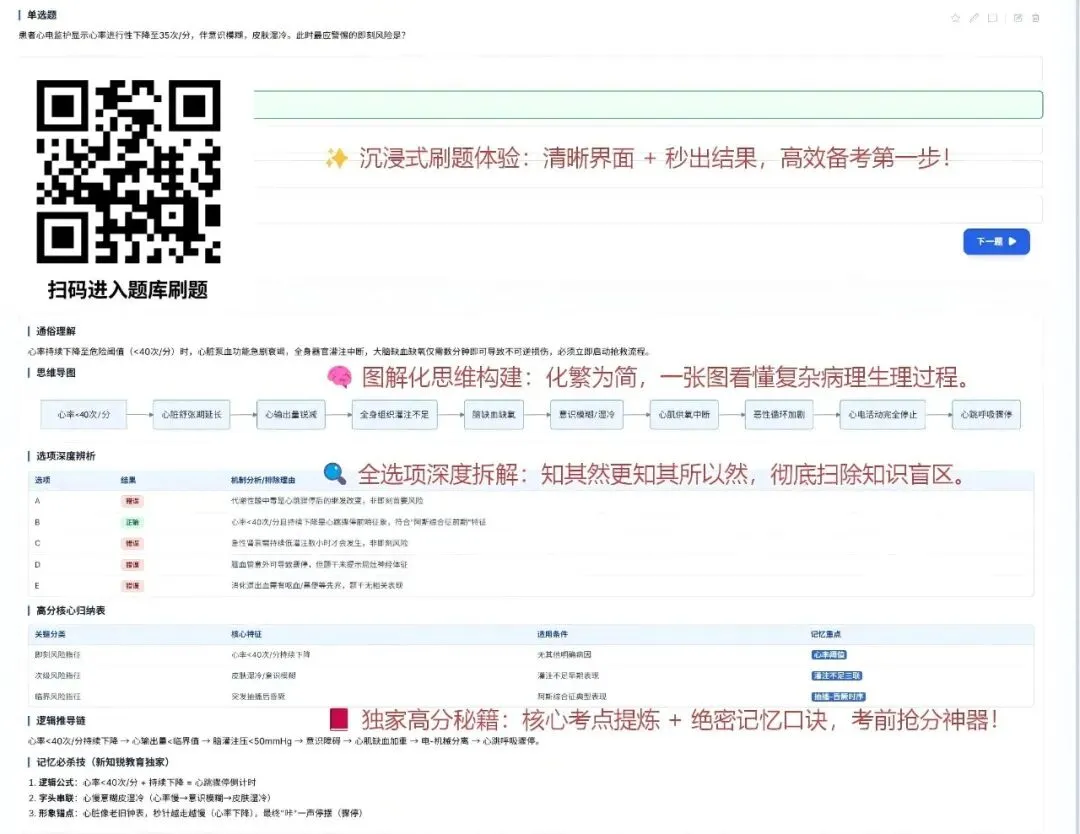Click the 临界风险指征 cell
Screen dimensions: 1080x834
[x=58, y=697]
